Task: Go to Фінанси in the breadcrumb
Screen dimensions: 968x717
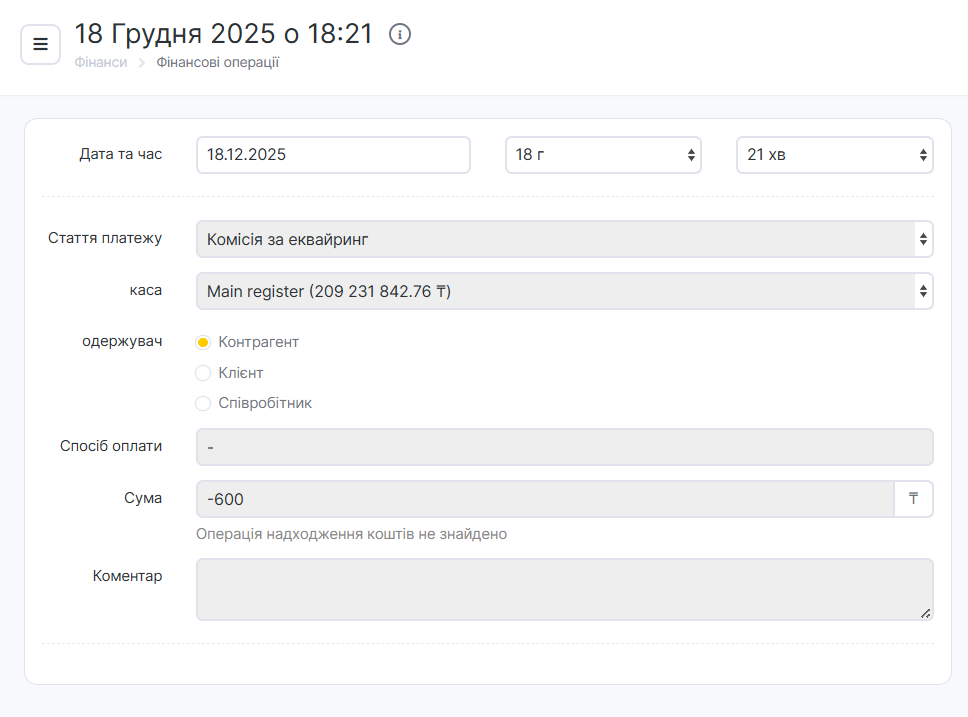Action: (100, 63)
